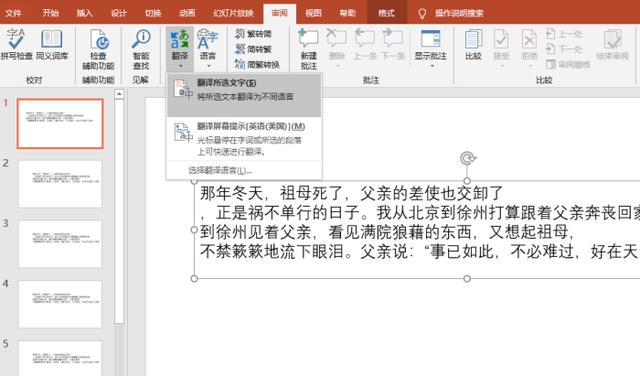This screenshot has height=376, width=640.
Task: Click the 操作说明搜索 search field
Action: [x=459, y=13]
